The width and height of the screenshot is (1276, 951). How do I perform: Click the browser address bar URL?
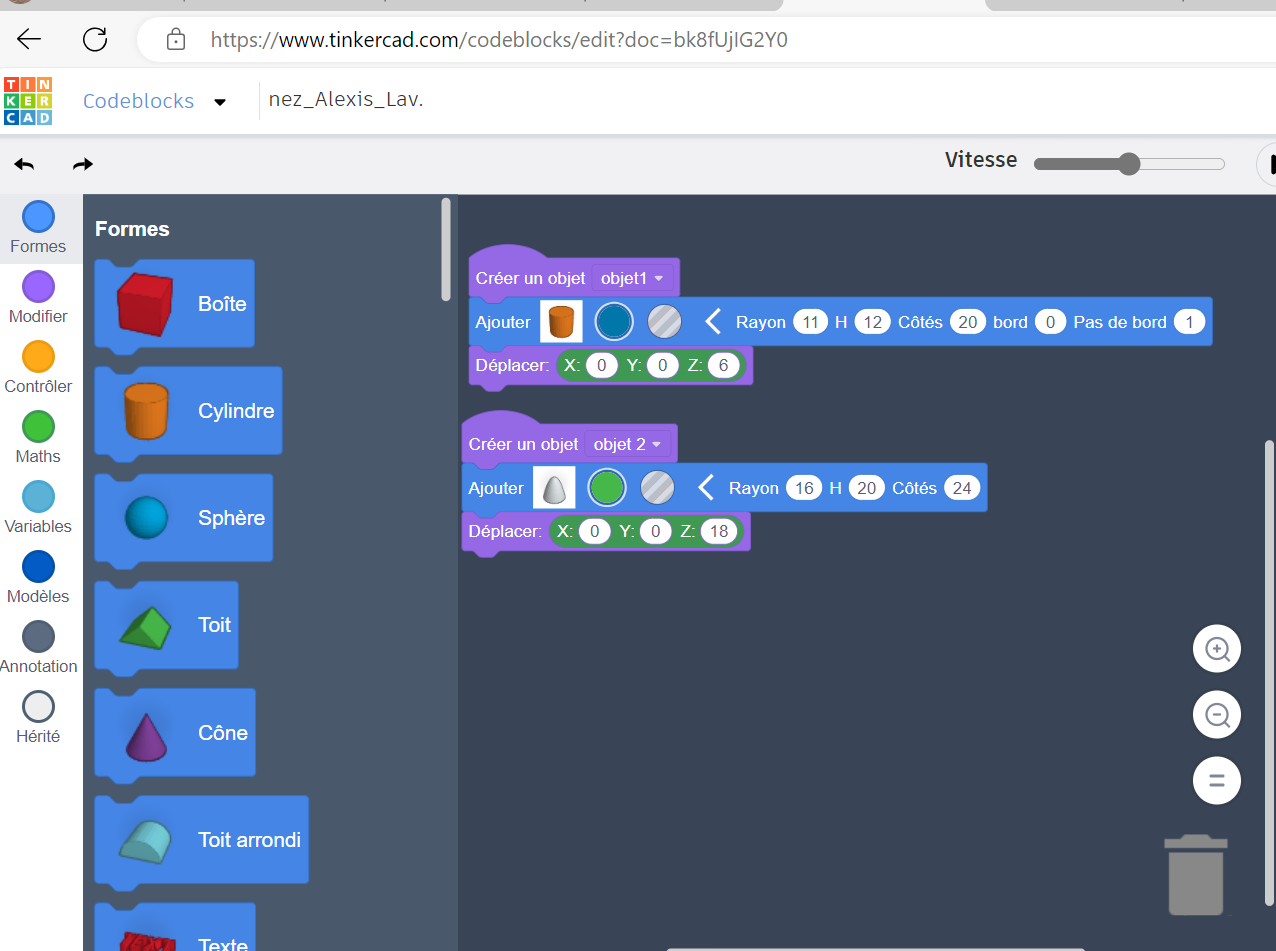point(499,40)
